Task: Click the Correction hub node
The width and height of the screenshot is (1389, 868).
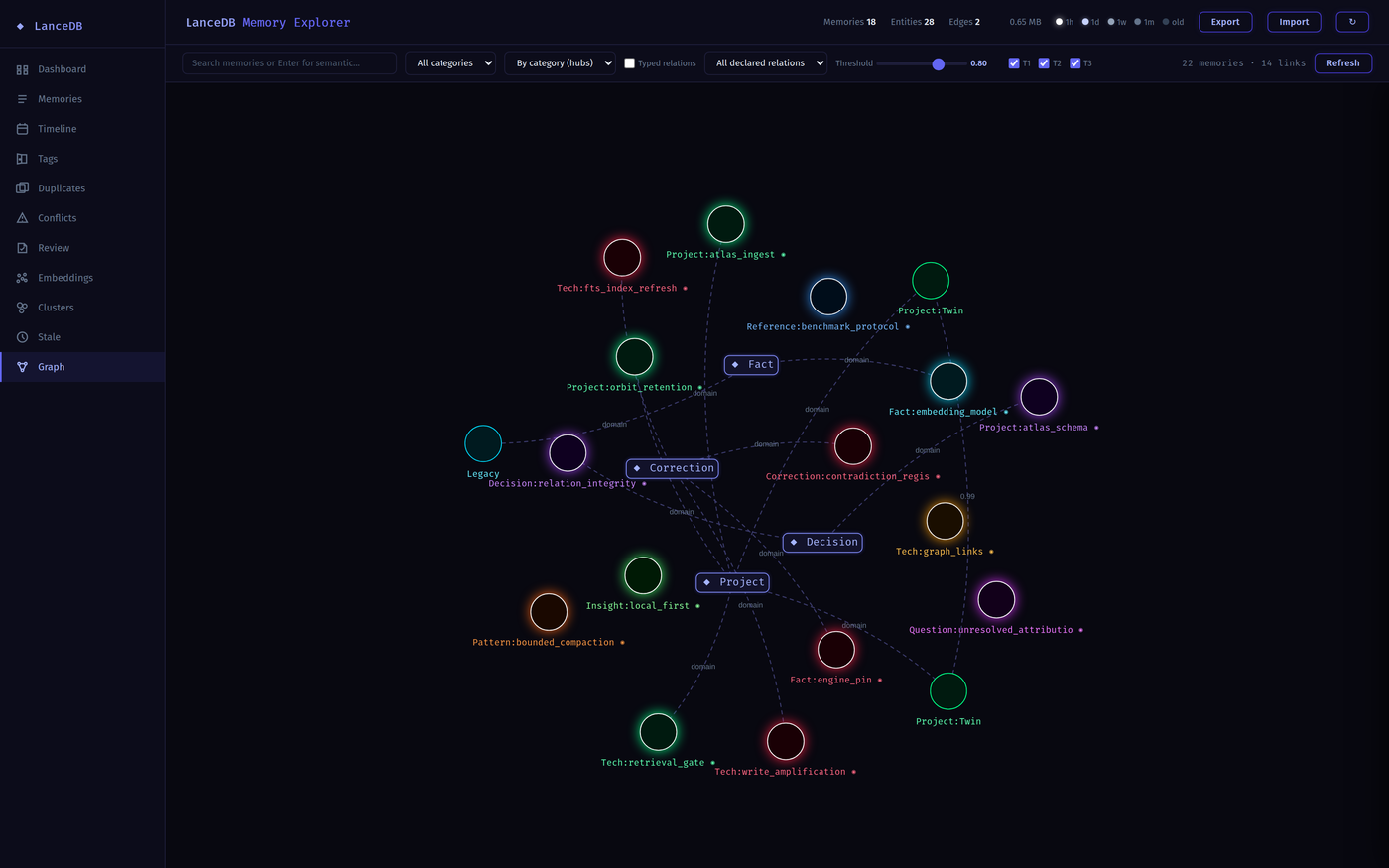Action: pyautogui.click(x=672, y=468)
